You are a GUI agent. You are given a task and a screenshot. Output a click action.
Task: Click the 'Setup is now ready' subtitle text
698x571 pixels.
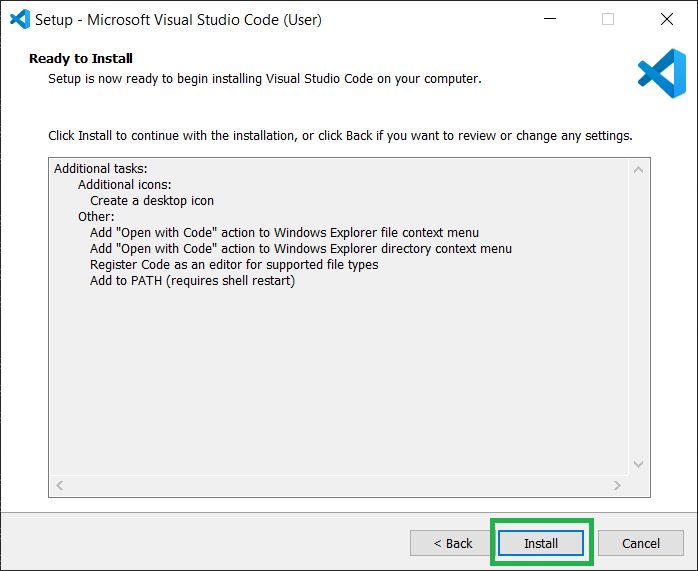click(x=265, y=79)
